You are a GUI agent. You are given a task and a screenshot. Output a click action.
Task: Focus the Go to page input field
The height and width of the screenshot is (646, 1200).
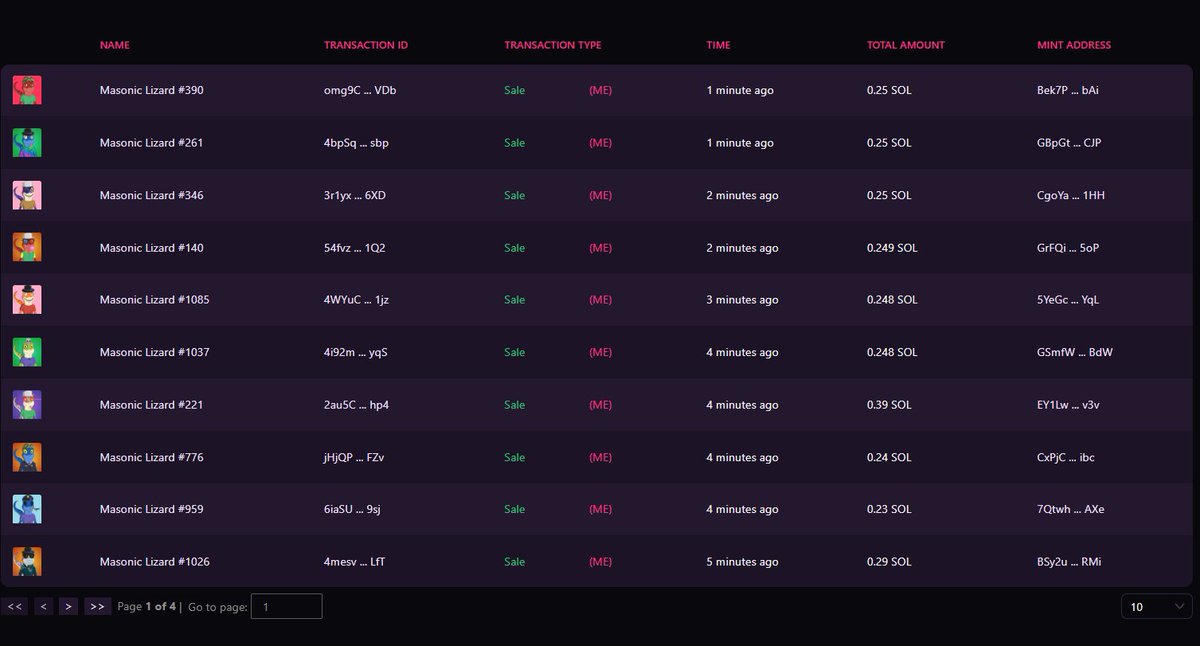coord(286,606)
